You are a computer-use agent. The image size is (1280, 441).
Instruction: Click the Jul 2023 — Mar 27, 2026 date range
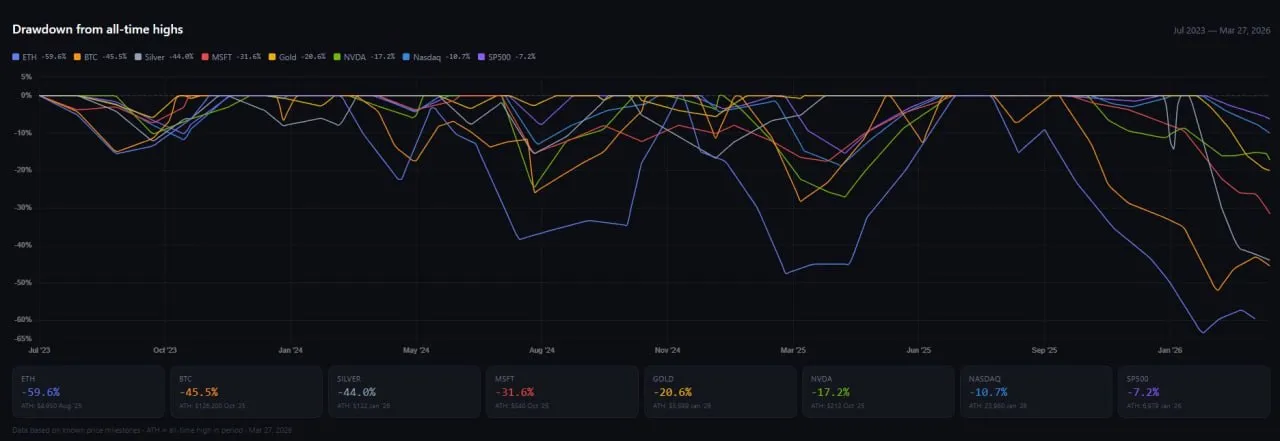click(x=1219, y=31)
